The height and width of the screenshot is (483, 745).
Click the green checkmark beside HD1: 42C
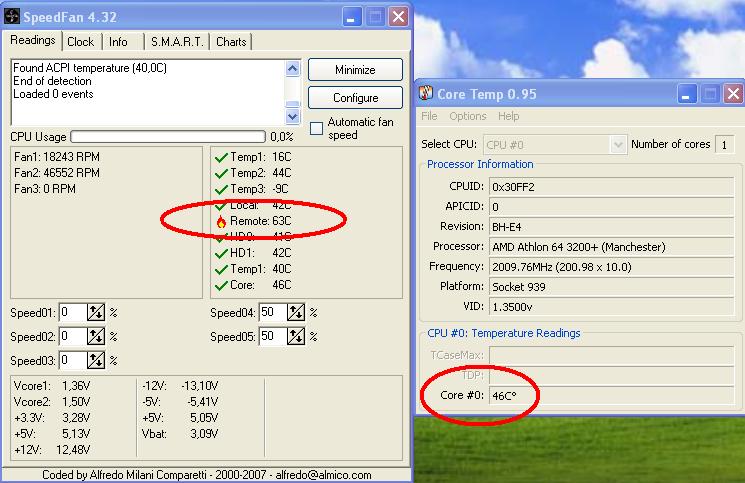point(221,254)
